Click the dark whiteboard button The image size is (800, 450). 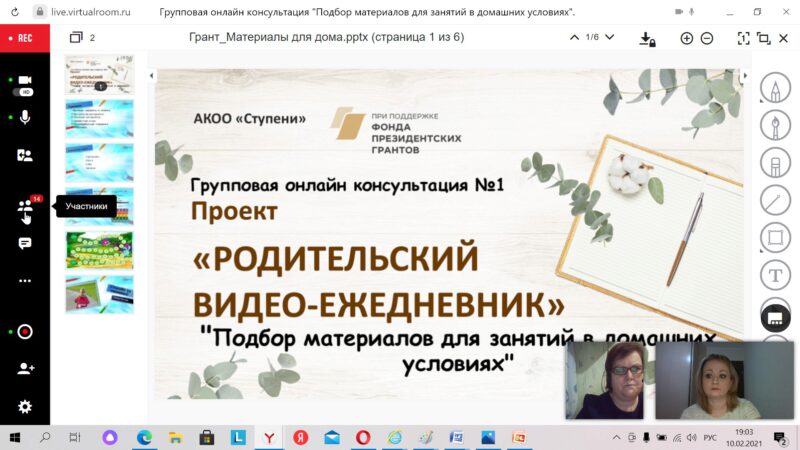pyautogui.click(x=776, y=318)
